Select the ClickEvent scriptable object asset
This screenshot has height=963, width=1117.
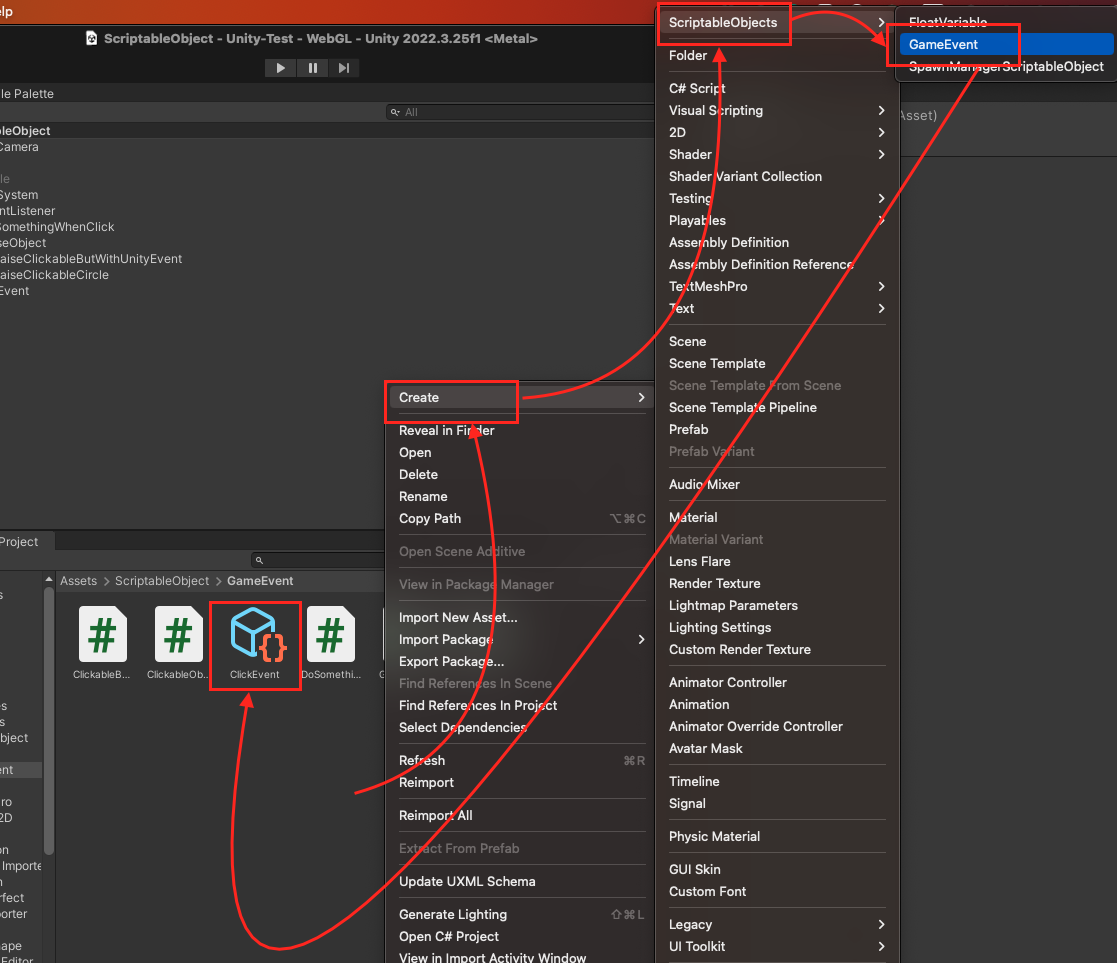254,644
